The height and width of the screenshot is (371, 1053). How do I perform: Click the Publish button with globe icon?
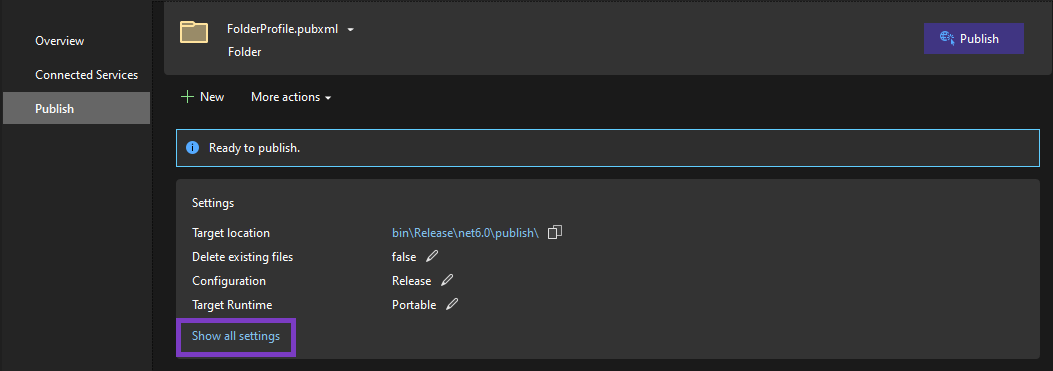[x=973, y=39]
